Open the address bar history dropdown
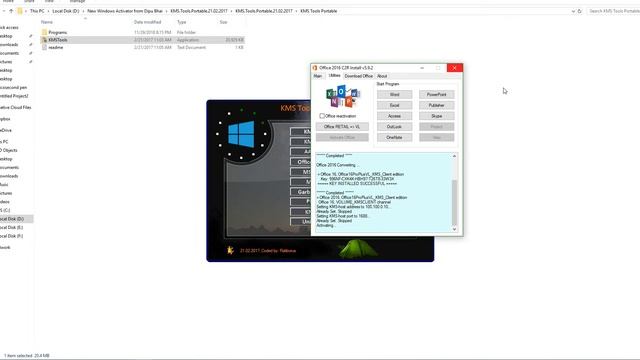 tap(573, 11)
